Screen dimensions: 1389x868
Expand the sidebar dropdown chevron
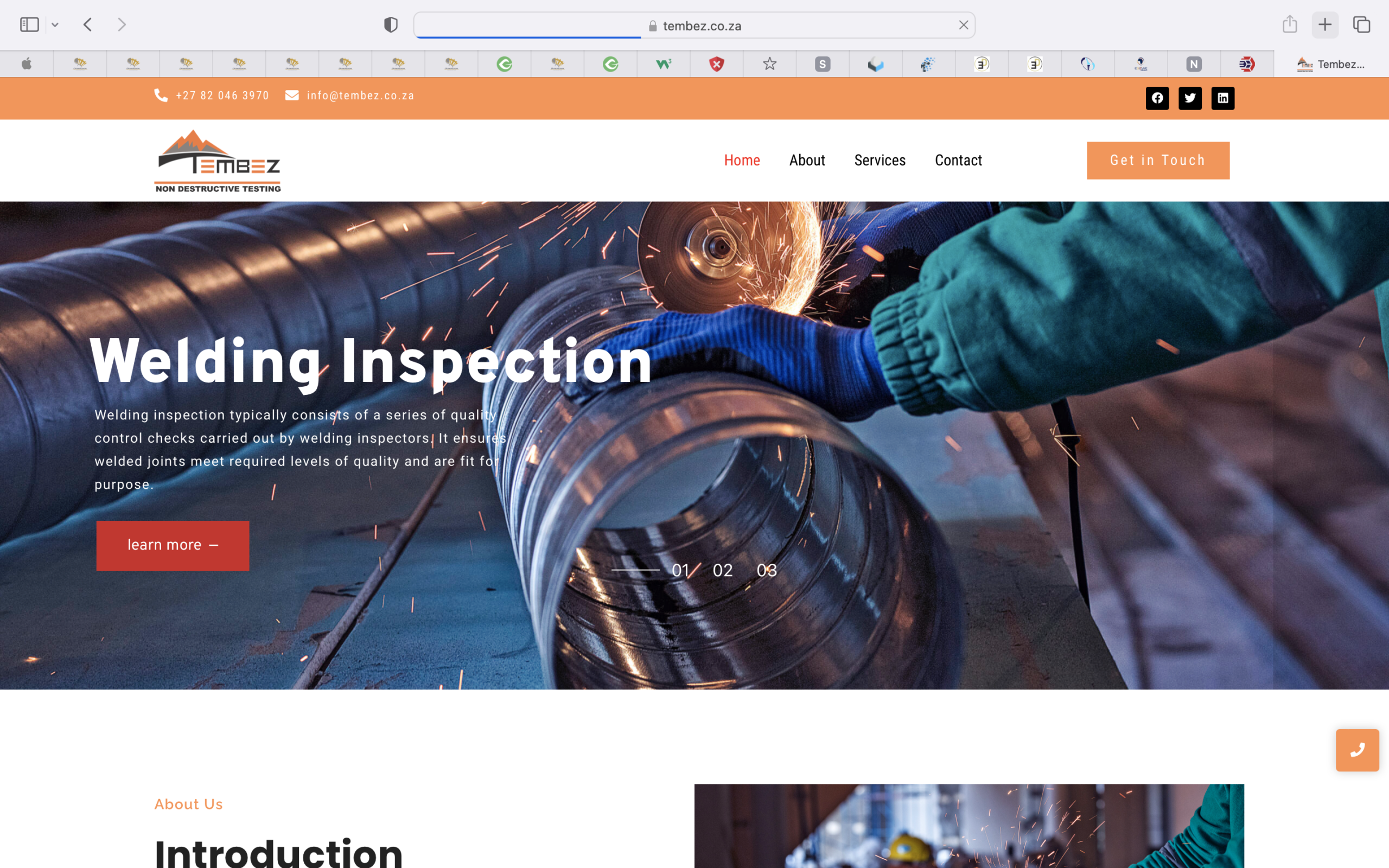tap(55, 25)
